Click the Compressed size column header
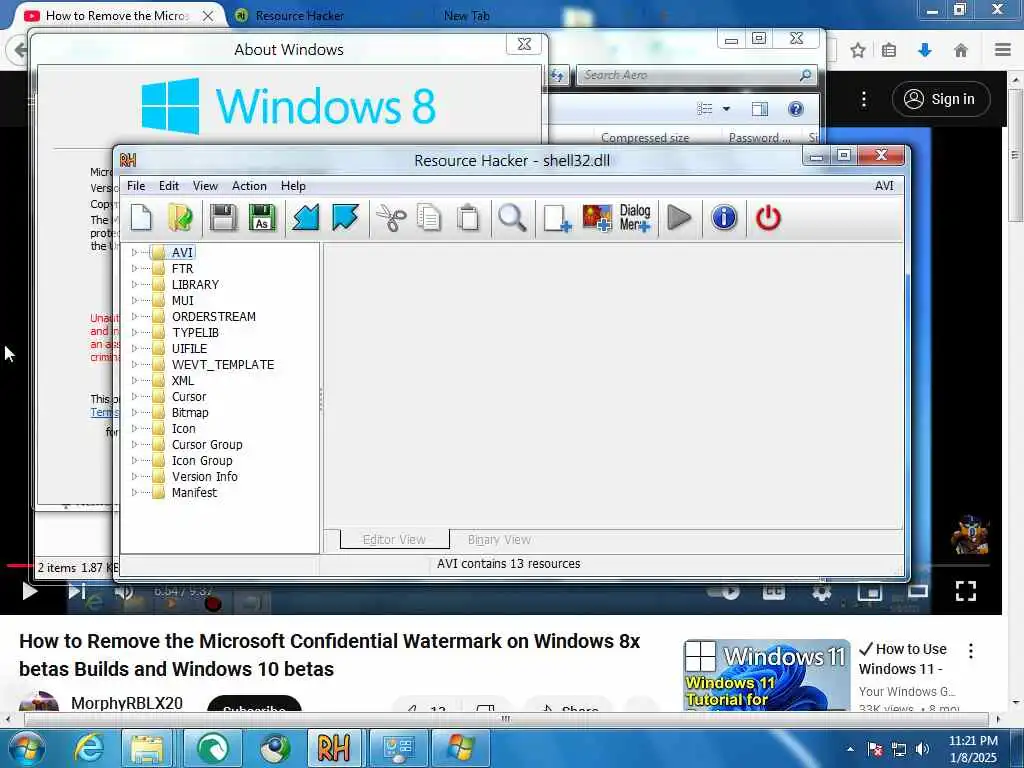Viewport: 1024px width, 768px height. click(x=645, y=138)
